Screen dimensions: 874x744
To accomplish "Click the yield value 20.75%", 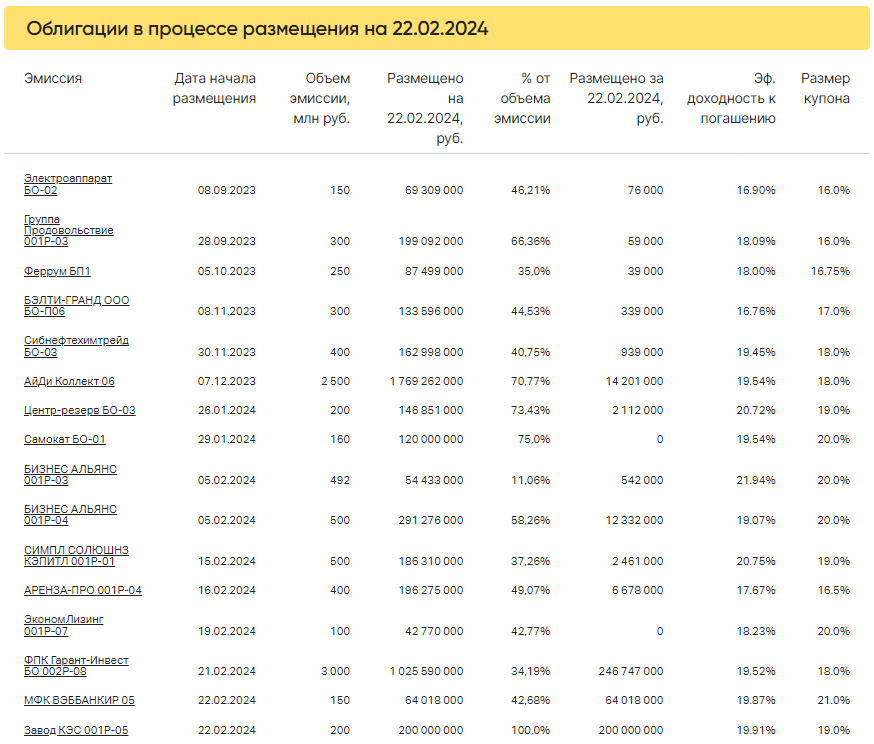I will click(x=756, y=561).
